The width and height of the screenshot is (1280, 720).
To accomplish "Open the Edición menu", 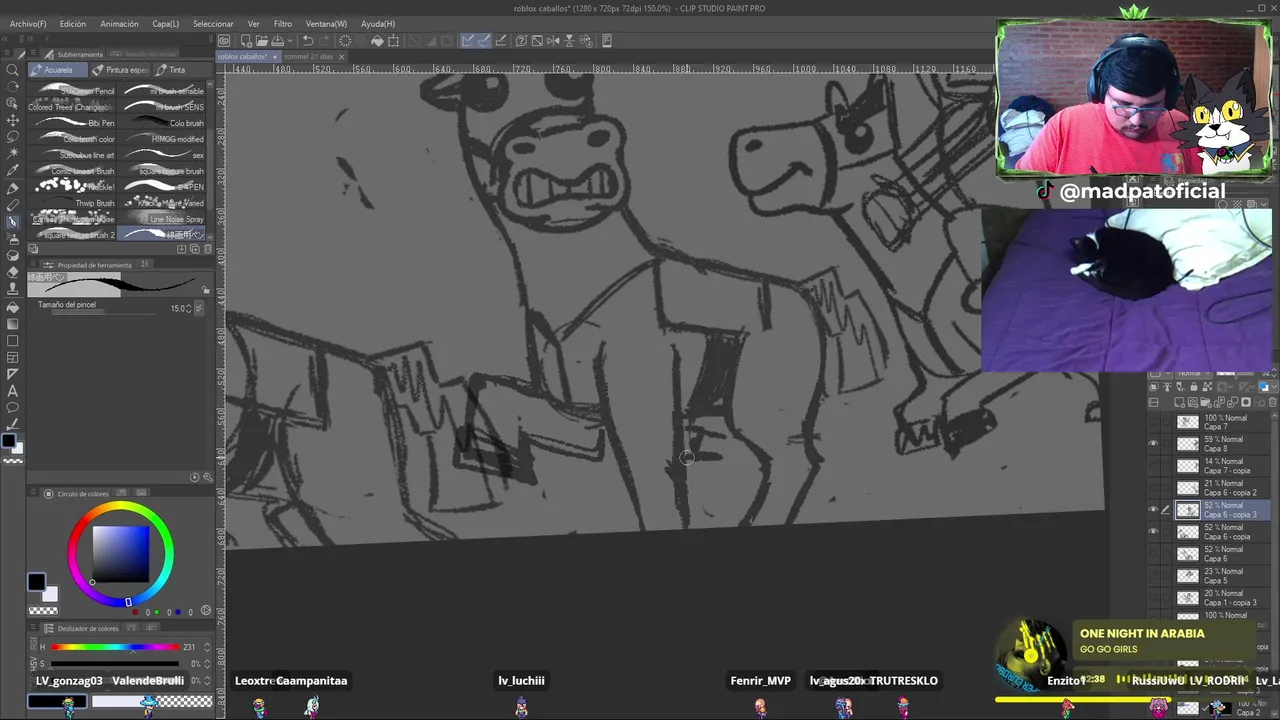I will 72,24.
